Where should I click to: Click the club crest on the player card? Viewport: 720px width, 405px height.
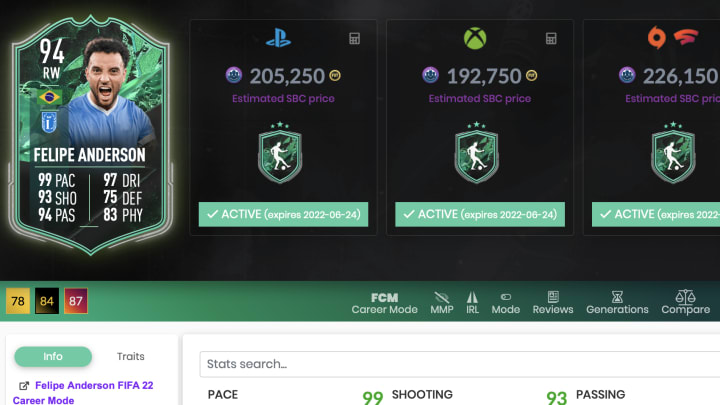pyautogui.click(x=49, y=122)
